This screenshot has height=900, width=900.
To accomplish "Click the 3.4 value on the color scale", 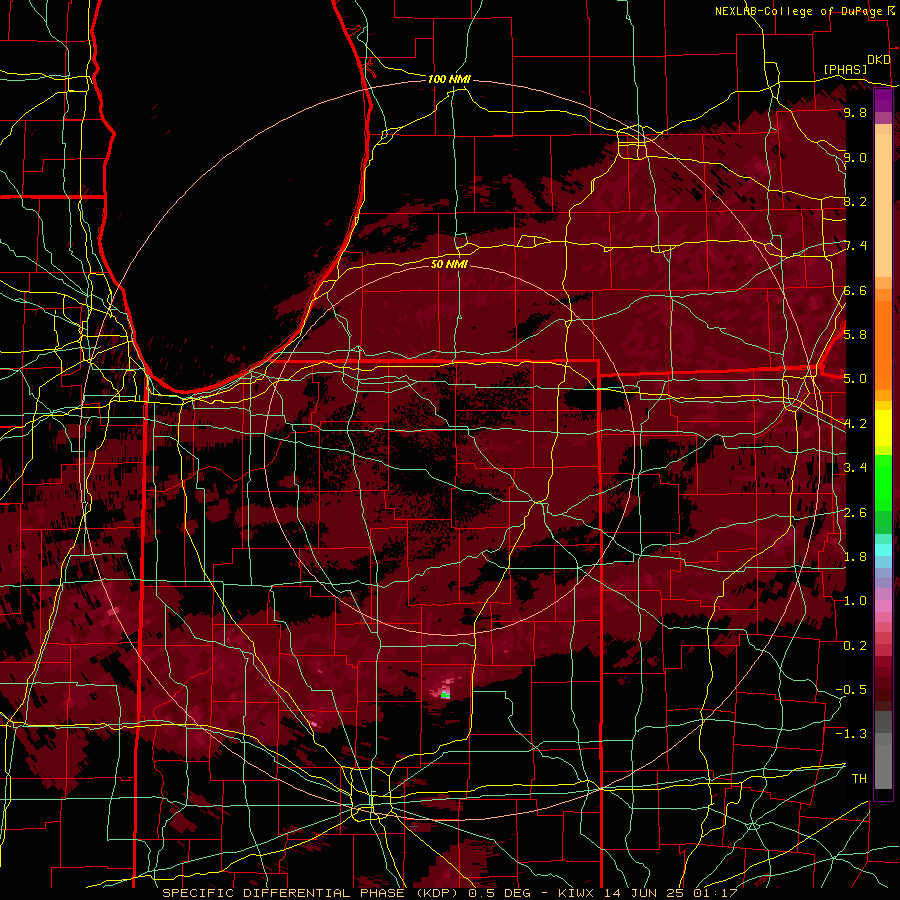I will 855,468.
